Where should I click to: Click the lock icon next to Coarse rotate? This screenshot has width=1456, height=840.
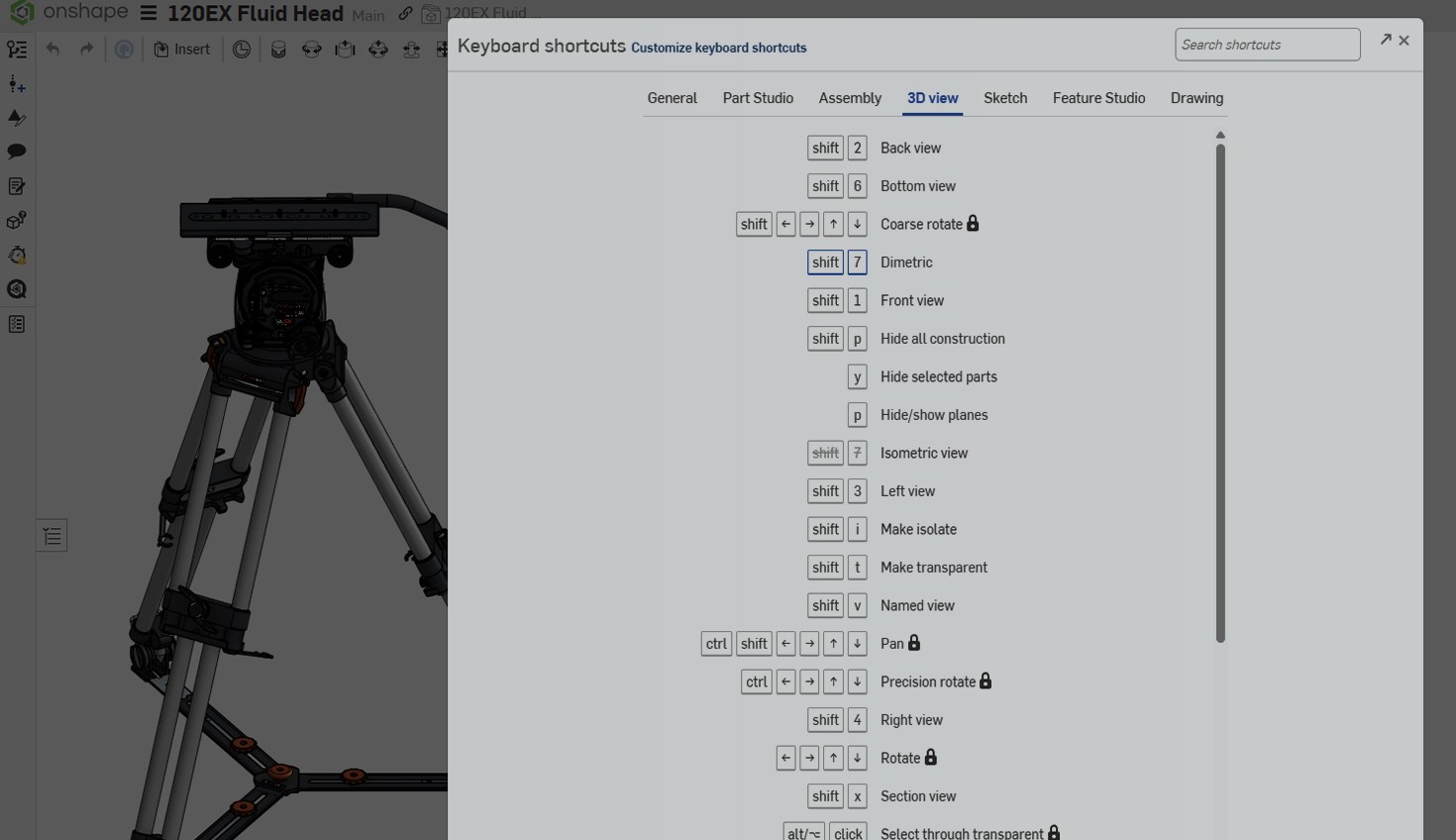973,224
